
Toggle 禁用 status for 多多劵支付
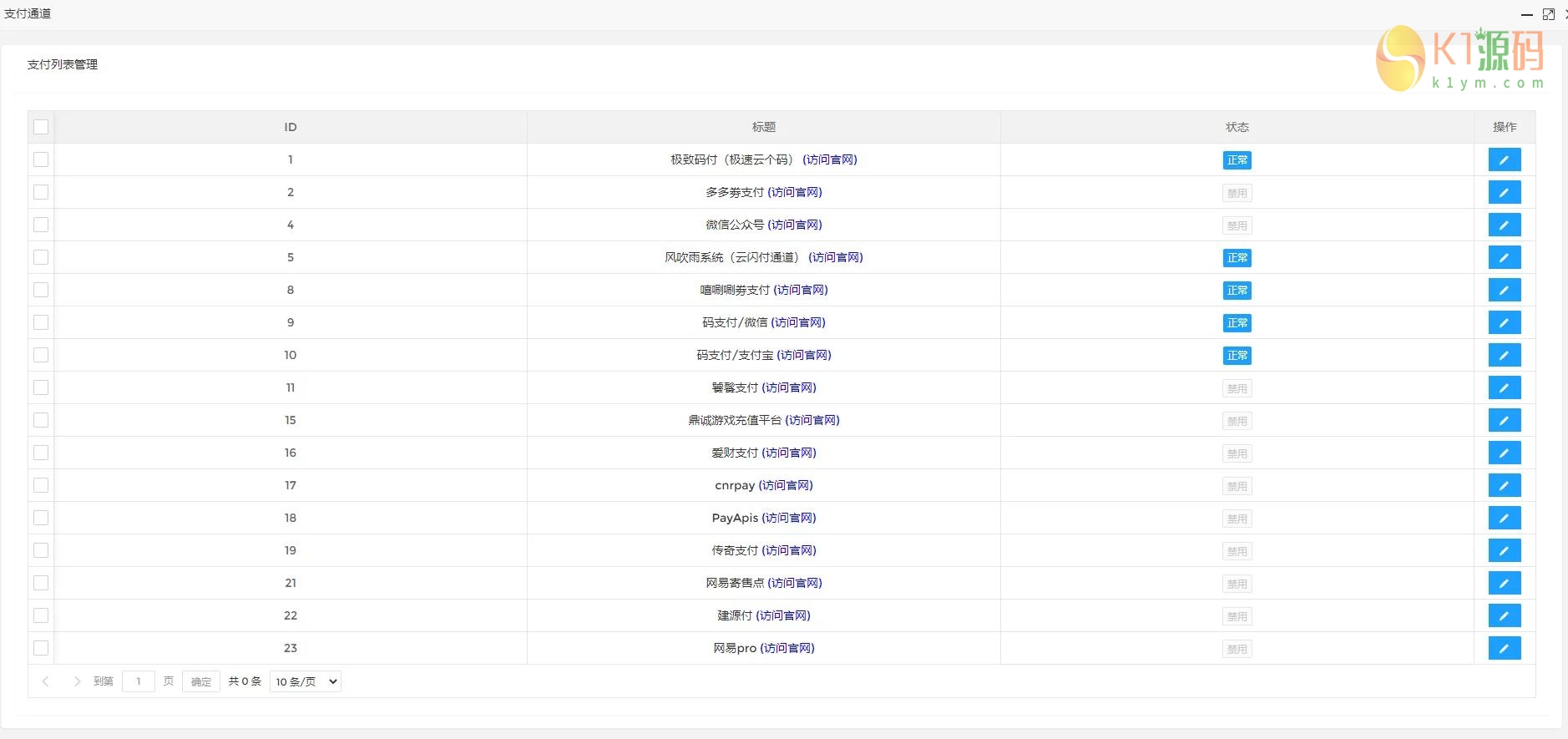tap(1237, 193)
